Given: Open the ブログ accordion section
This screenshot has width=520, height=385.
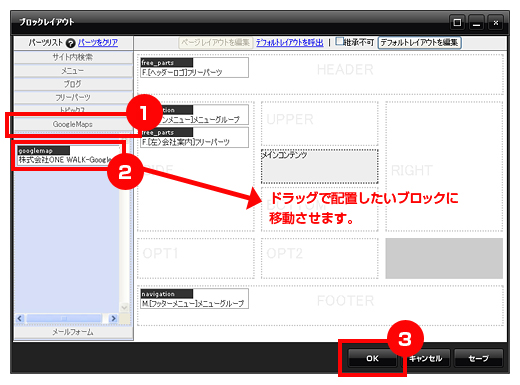Looking at the screenshot, I should pyautogui.click(x=73, y=84).
